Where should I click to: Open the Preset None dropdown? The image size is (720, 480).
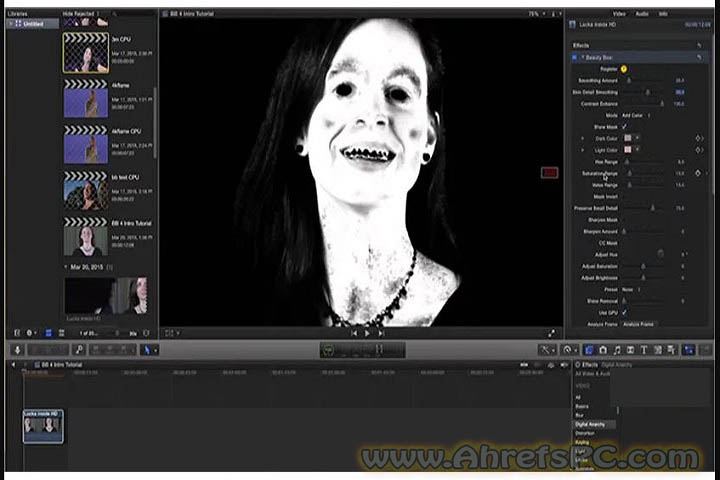pos(630,289)
